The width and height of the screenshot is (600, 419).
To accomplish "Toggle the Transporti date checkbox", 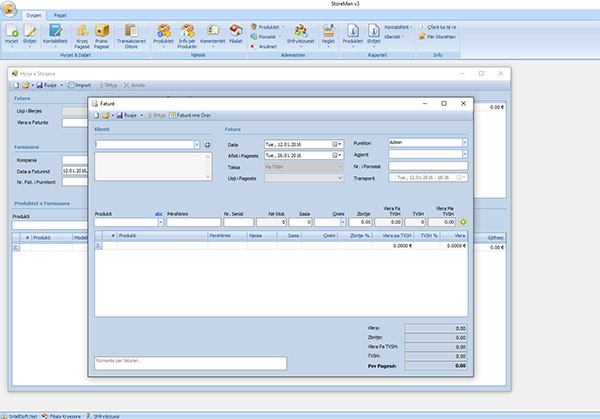I will tap(393, 178).
